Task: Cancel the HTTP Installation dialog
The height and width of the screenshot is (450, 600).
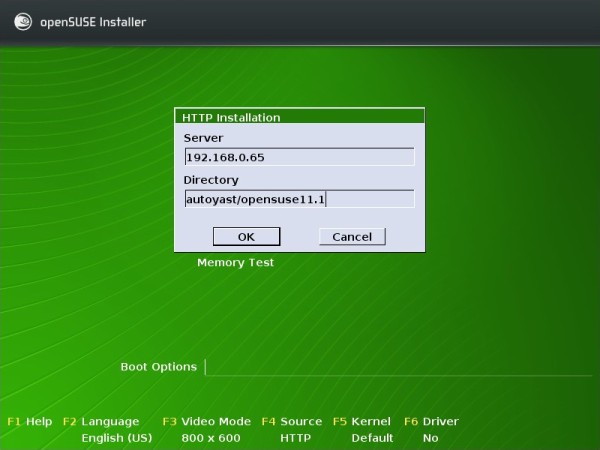Action: tap(352, 237)
